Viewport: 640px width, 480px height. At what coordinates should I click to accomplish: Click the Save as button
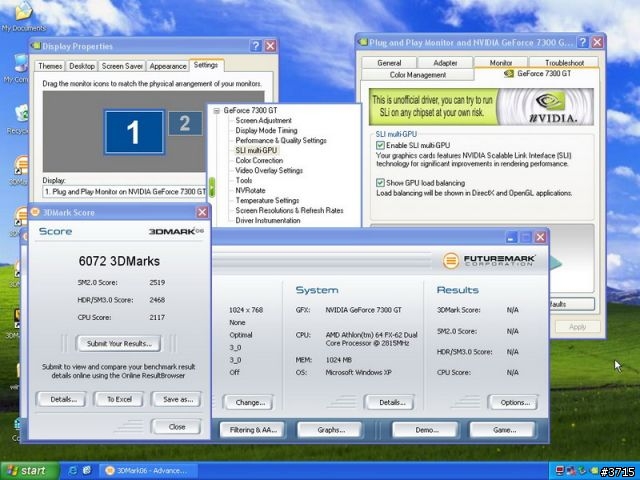coord(177,399)
